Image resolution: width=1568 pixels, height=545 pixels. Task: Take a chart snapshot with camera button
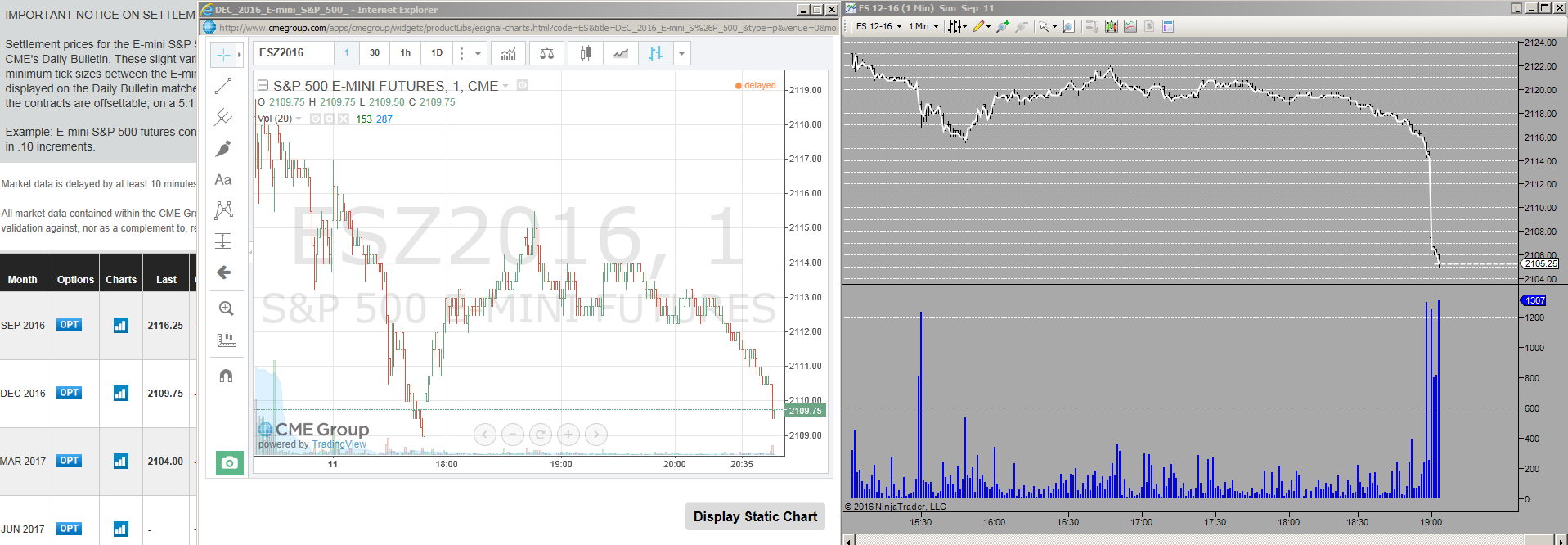click(x=230, y=462)
